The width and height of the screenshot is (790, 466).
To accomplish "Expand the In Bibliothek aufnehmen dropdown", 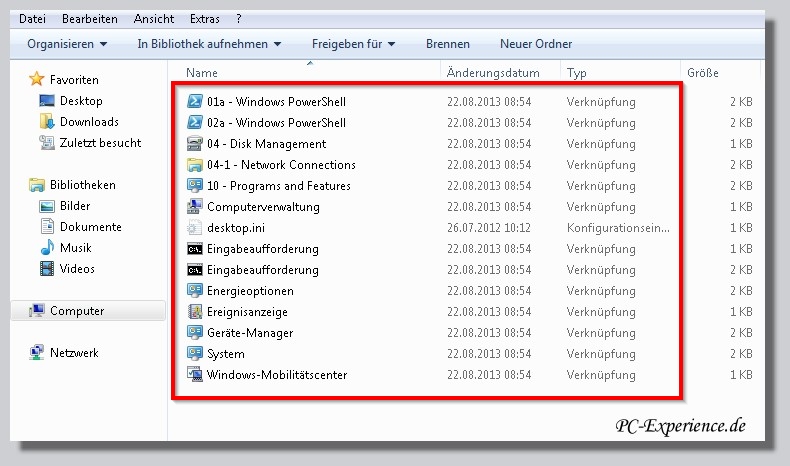I will [x=209, y=44].
